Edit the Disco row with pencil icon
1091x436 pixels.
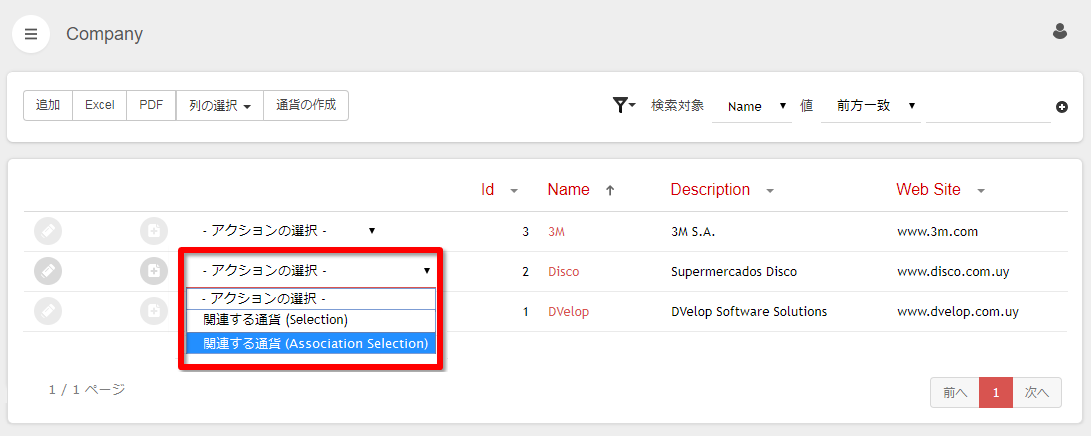pyautogui.click(x=47, y=271)
